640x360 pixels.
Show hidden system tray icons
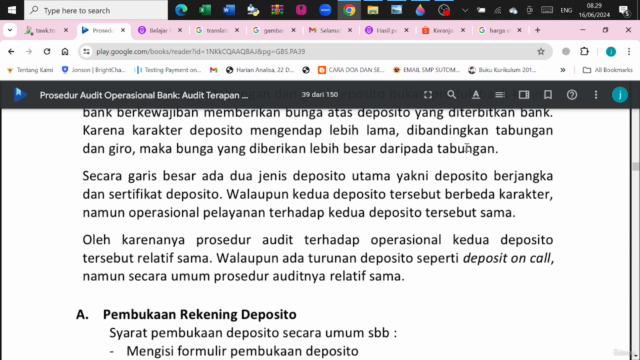[x=464, y=10]
